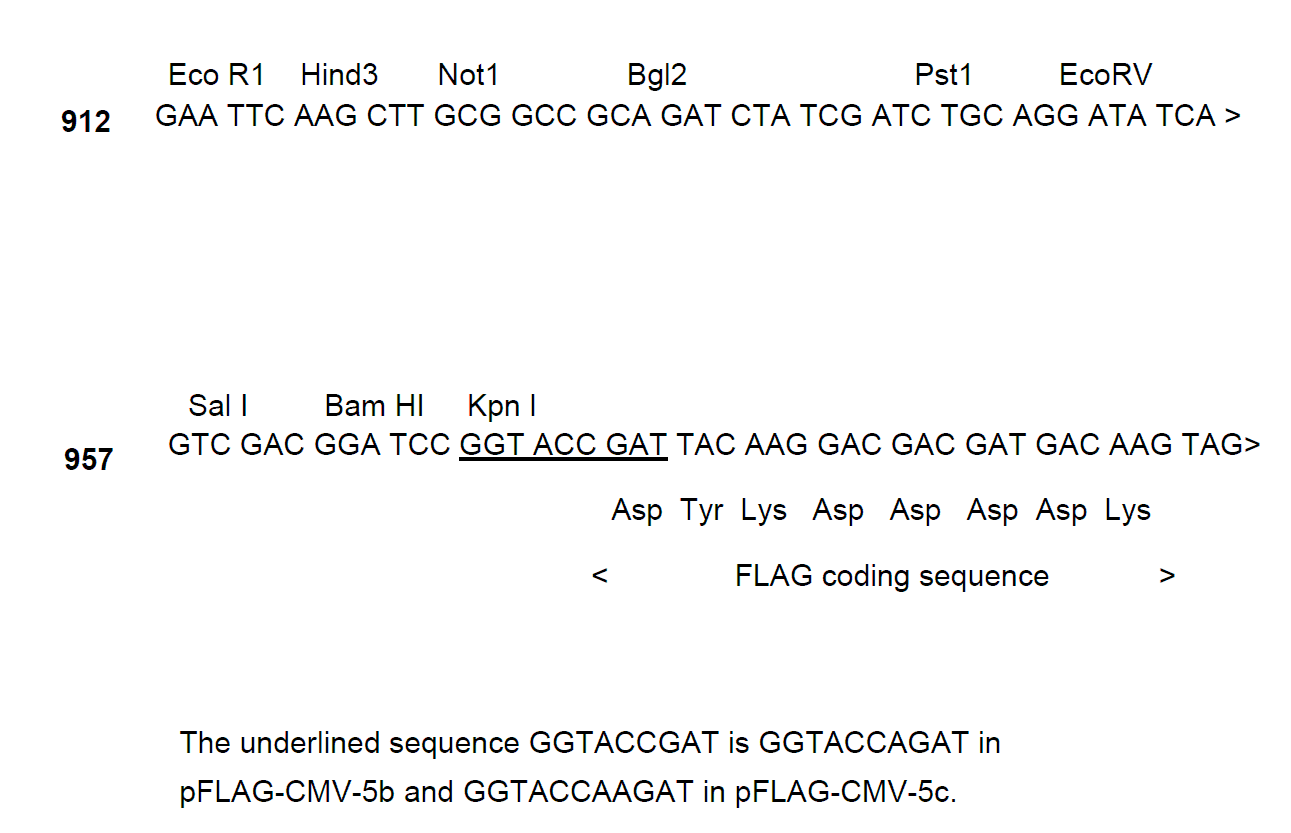Select the GAA codon at sequence start
This screenshot has width=1291, height=833.
click(187, 116)
